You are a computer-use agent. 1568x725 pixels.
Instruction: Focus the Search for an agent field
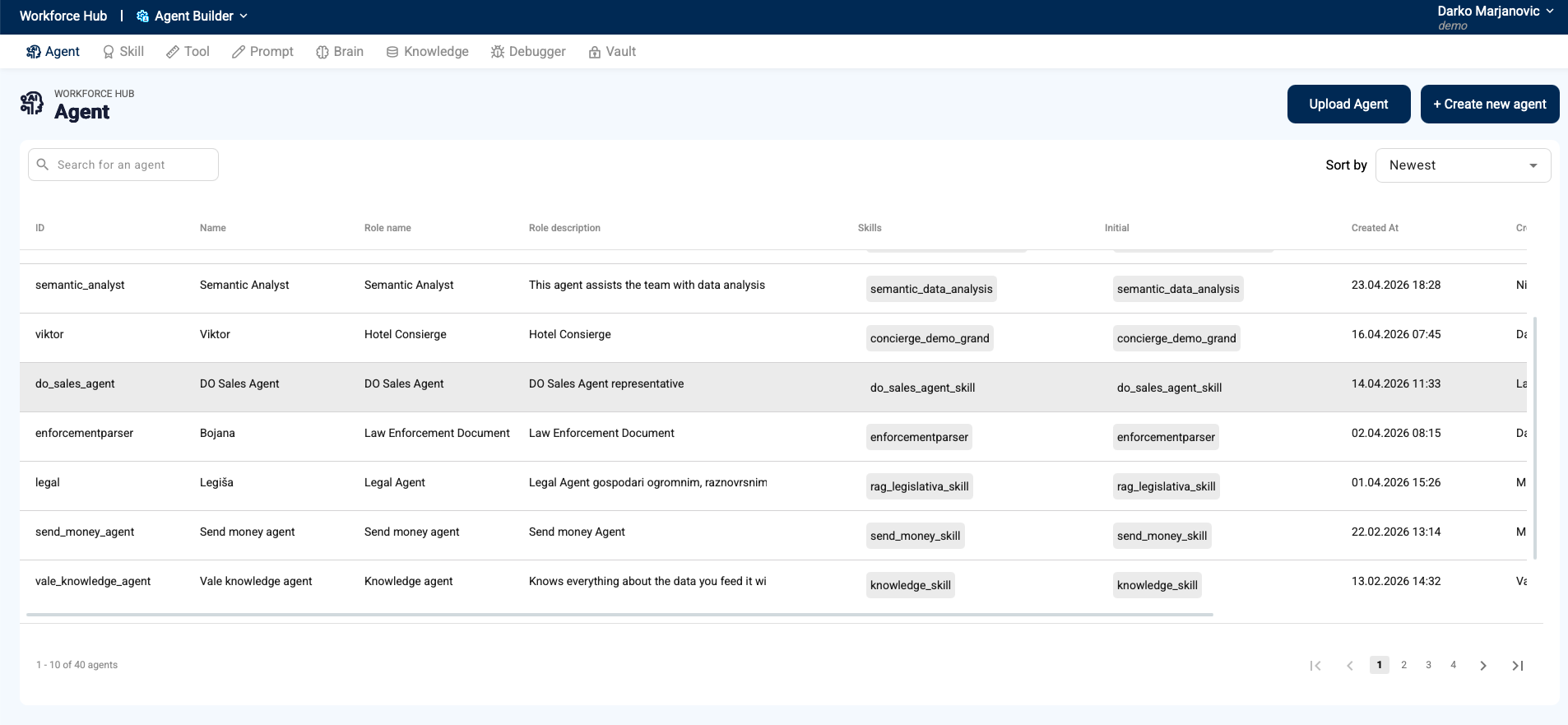(x=123, y=165)
